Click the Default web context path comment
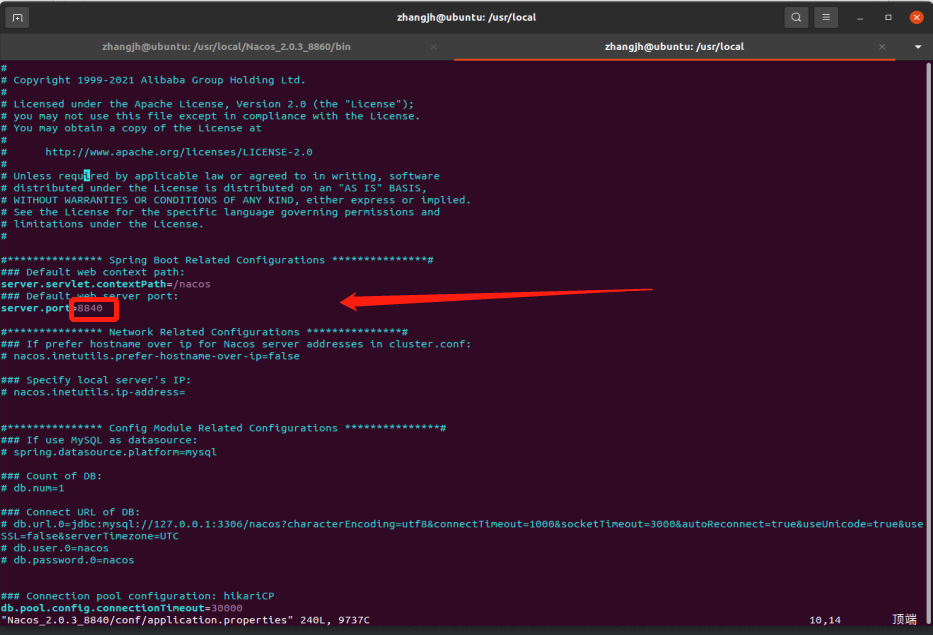Image resolution: width=933 pixels, height=635 pixels. click(93, 272)
